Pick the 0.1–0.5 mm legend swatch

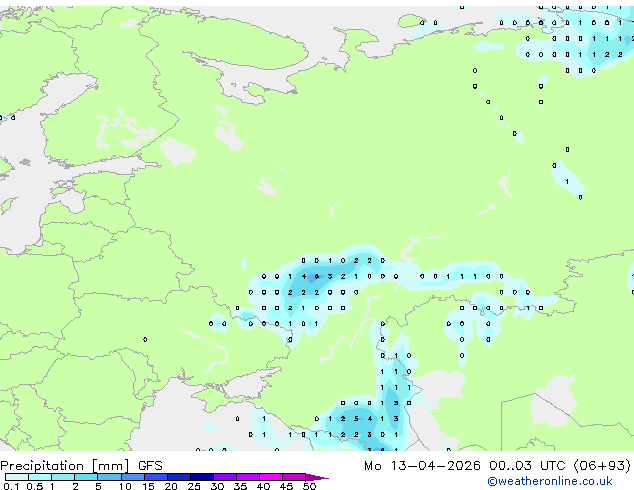tap(17, 477)
